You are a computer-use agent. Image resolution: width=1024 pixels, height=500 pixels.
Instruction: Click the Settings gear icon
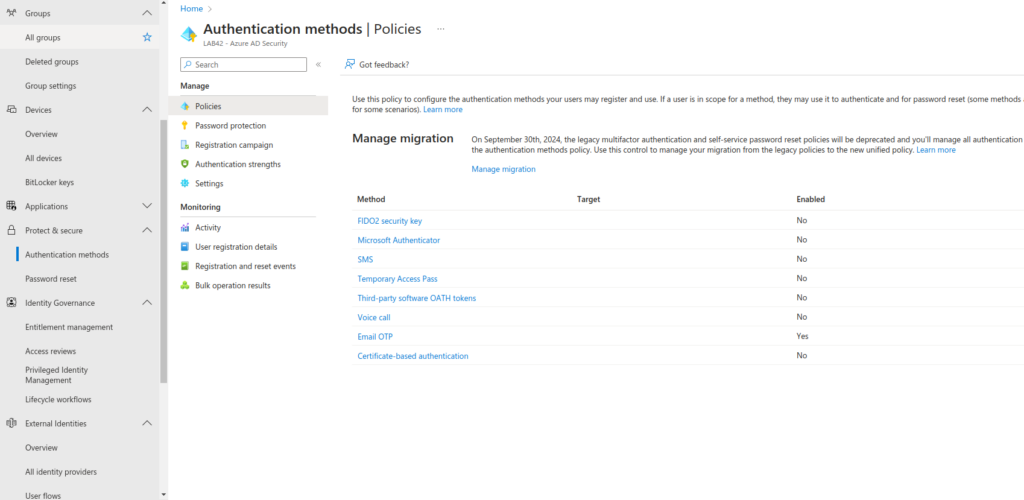click(185, 183)
